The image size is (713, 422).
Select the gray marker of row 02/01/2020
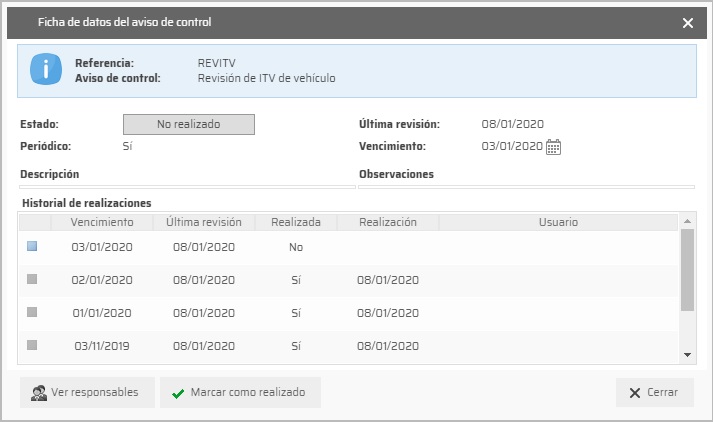32,279
